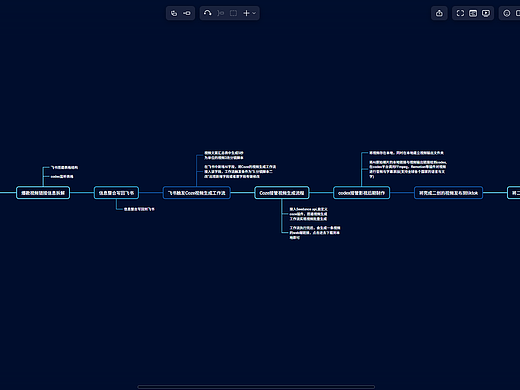The image size is (520, 390).
Task: Open the dropdown arrow beside plus icon
Action: tap(254, 13)
